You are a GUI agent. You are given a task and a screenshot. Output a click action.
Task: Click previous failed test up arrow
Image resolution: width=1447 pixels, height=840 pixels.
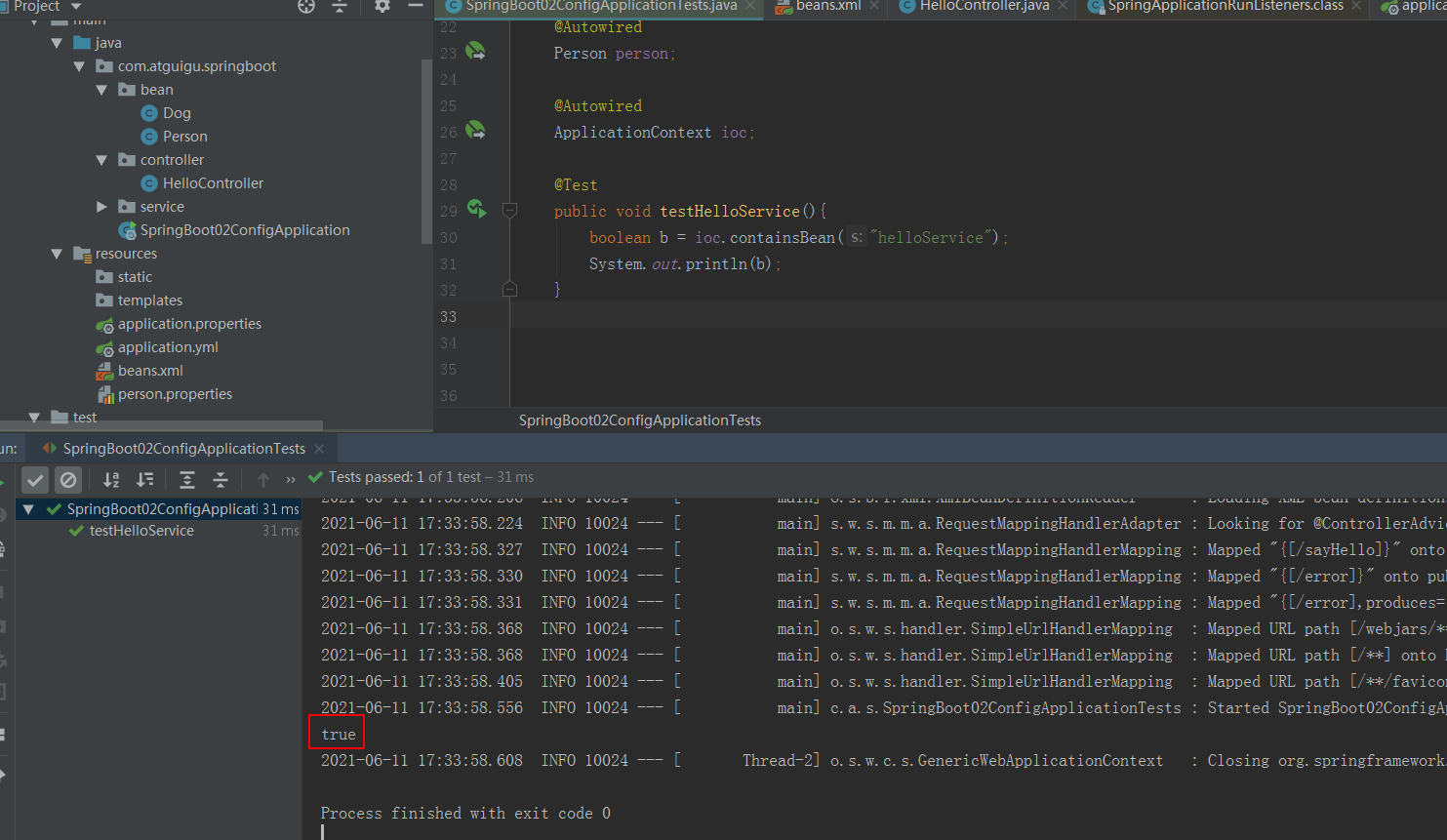click(x=263, y=479)
